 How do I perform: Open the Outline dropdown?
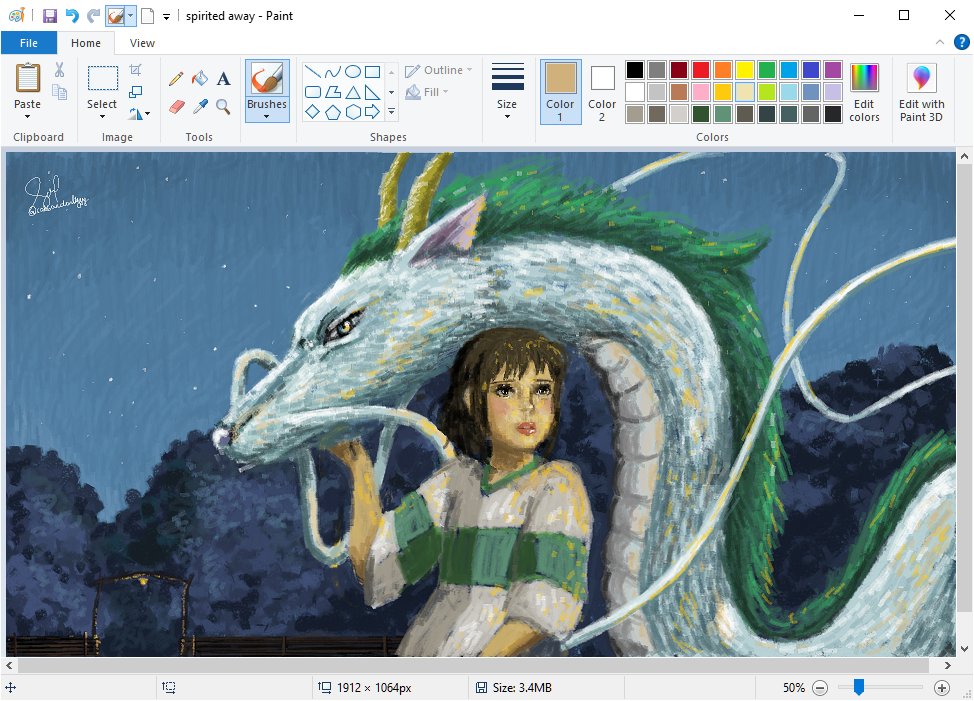[439, 70]
